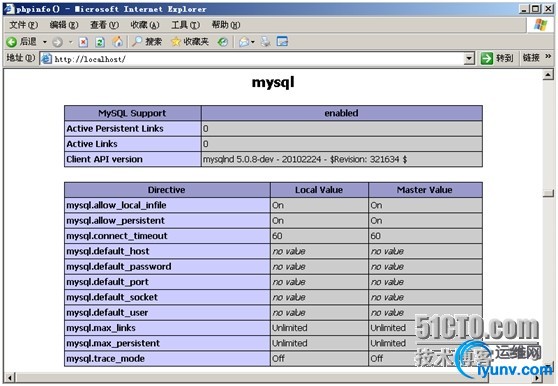This screenshot has width=558, height=386.
Task: Click the Client API version label
Action: (x=104, y=159)
